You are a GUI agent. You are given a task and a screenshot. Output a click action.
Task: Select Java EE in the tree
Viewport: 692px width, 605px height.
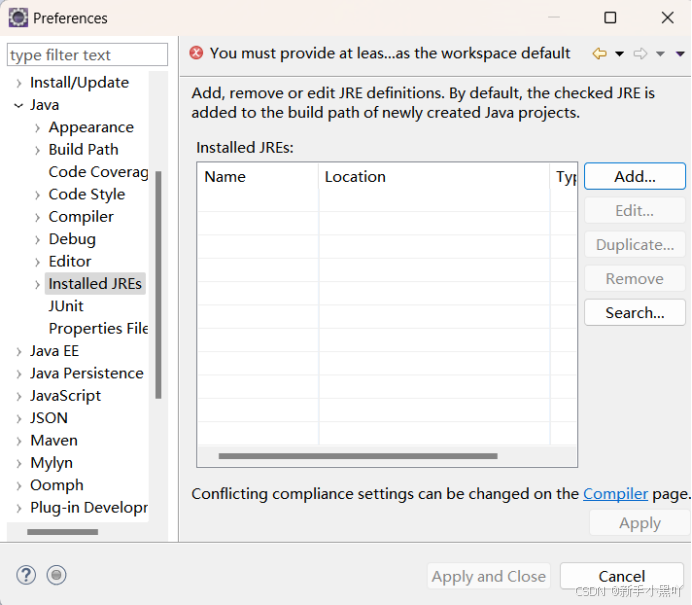pyautogui.click(x=55, y=351)
